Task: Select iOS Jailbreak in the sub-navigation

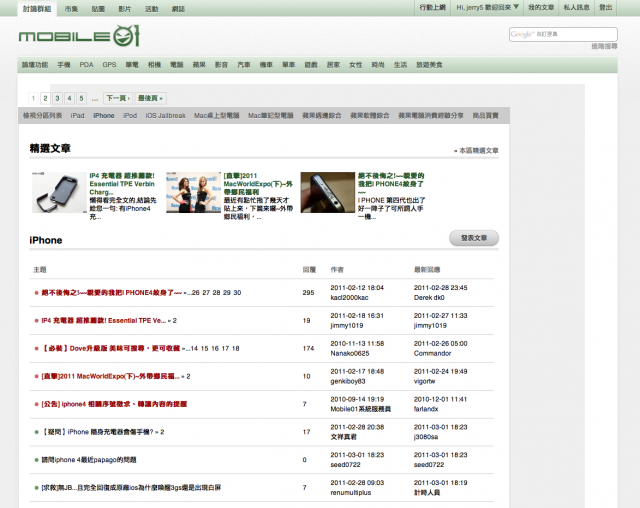Action: tap(166, 115)
